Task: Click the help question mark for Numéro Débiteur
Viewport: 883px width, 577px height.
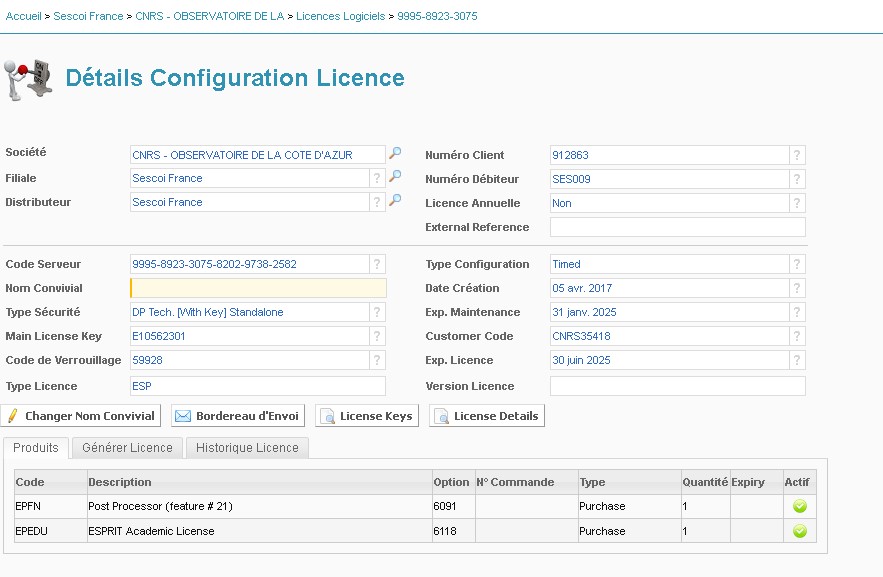Action: 797,180
